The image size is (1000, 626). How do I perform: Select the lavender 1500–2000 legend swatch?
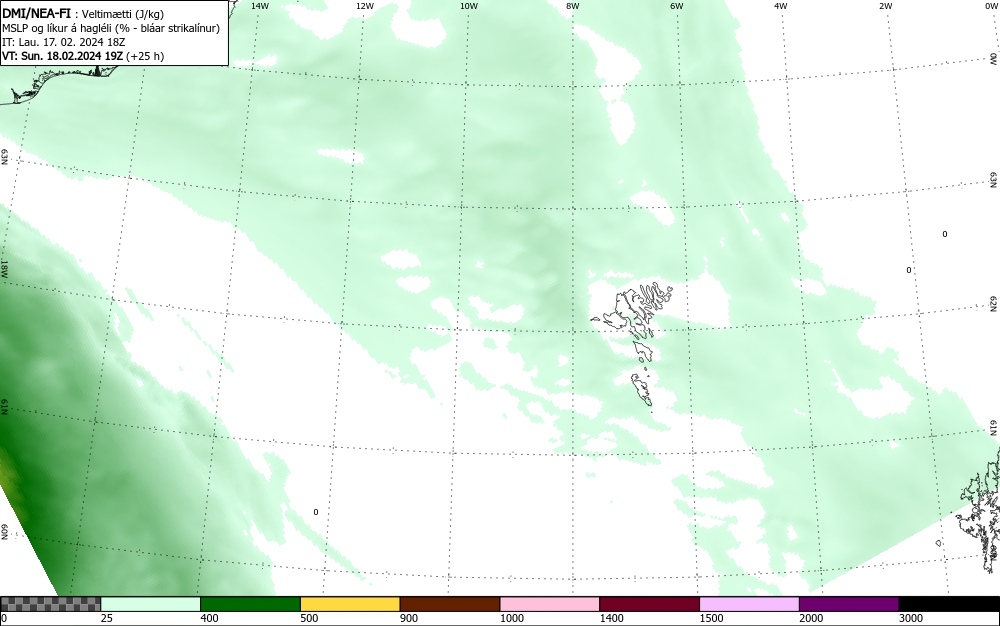[x=749, y=604]
